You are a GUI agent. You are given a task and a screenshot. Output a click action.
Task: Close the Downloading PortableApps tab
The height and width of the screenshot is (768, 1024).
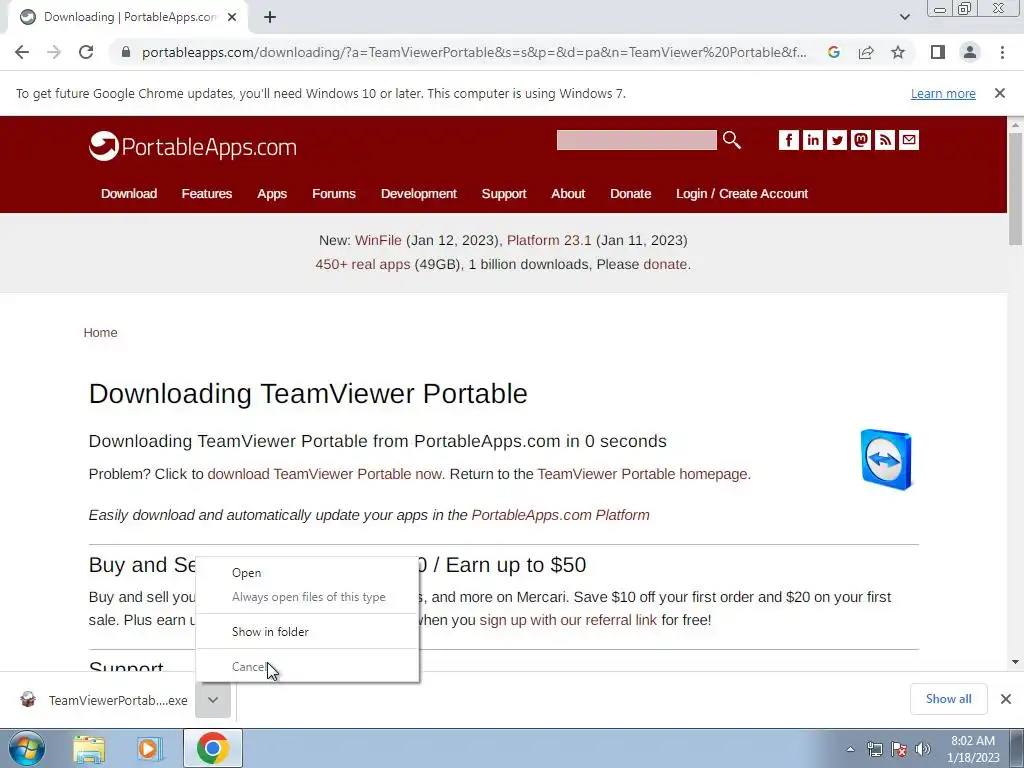(x=232, y=17)
